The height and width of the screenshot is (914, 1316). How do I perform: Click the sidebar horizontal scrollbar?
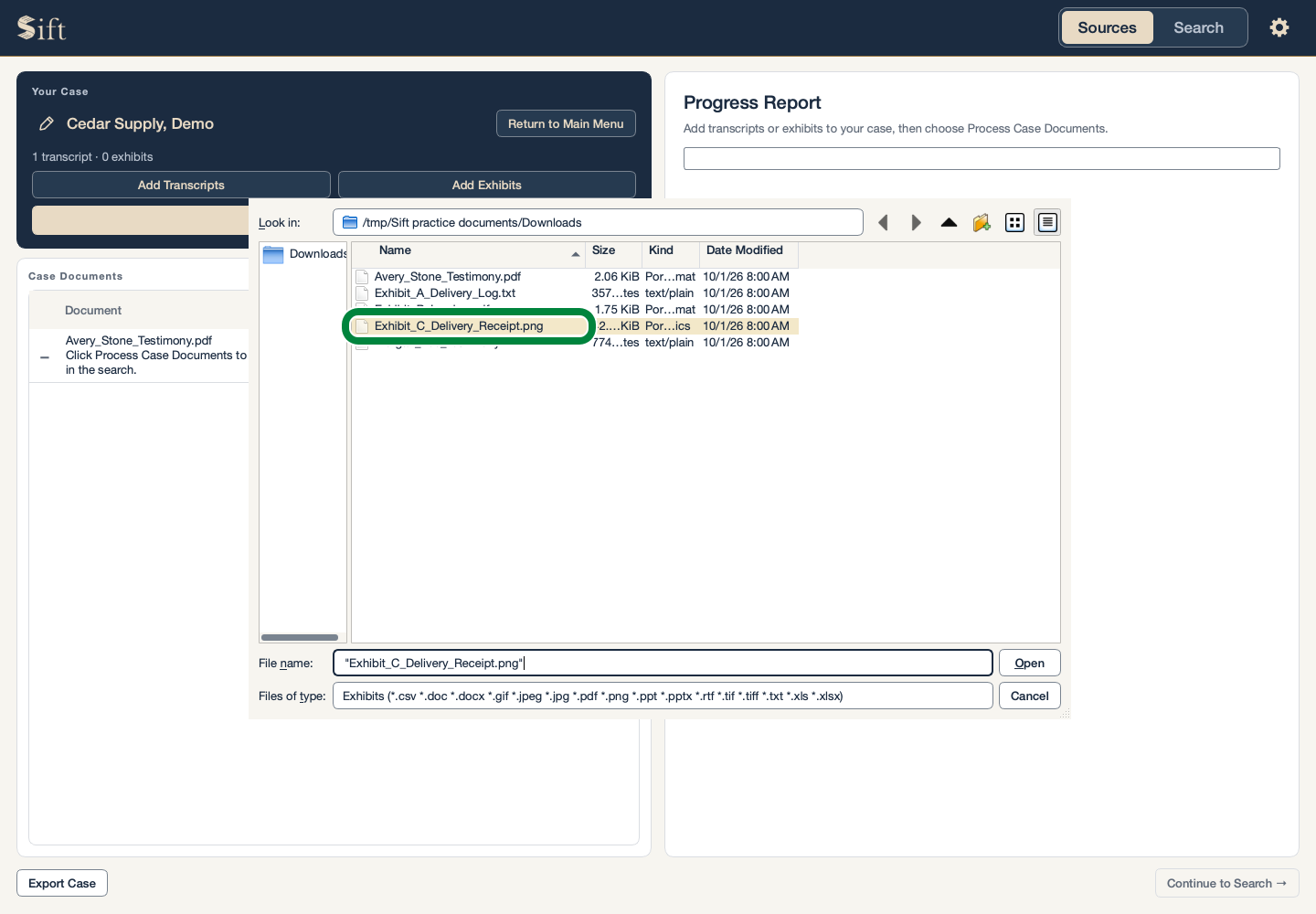pyautogui.click(x=300, y=637)
